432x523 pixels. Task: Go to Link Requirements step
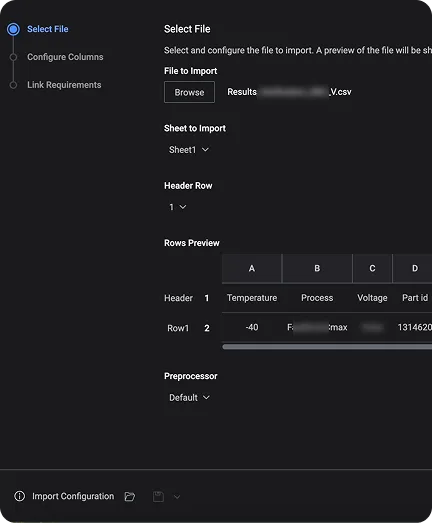[x=64, y=85]
